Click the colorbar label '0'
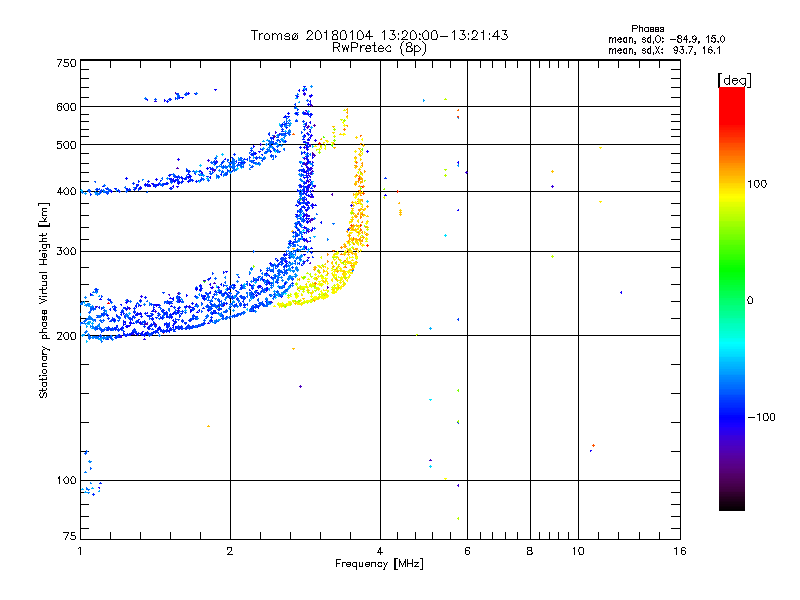 (x=750, y=301)
